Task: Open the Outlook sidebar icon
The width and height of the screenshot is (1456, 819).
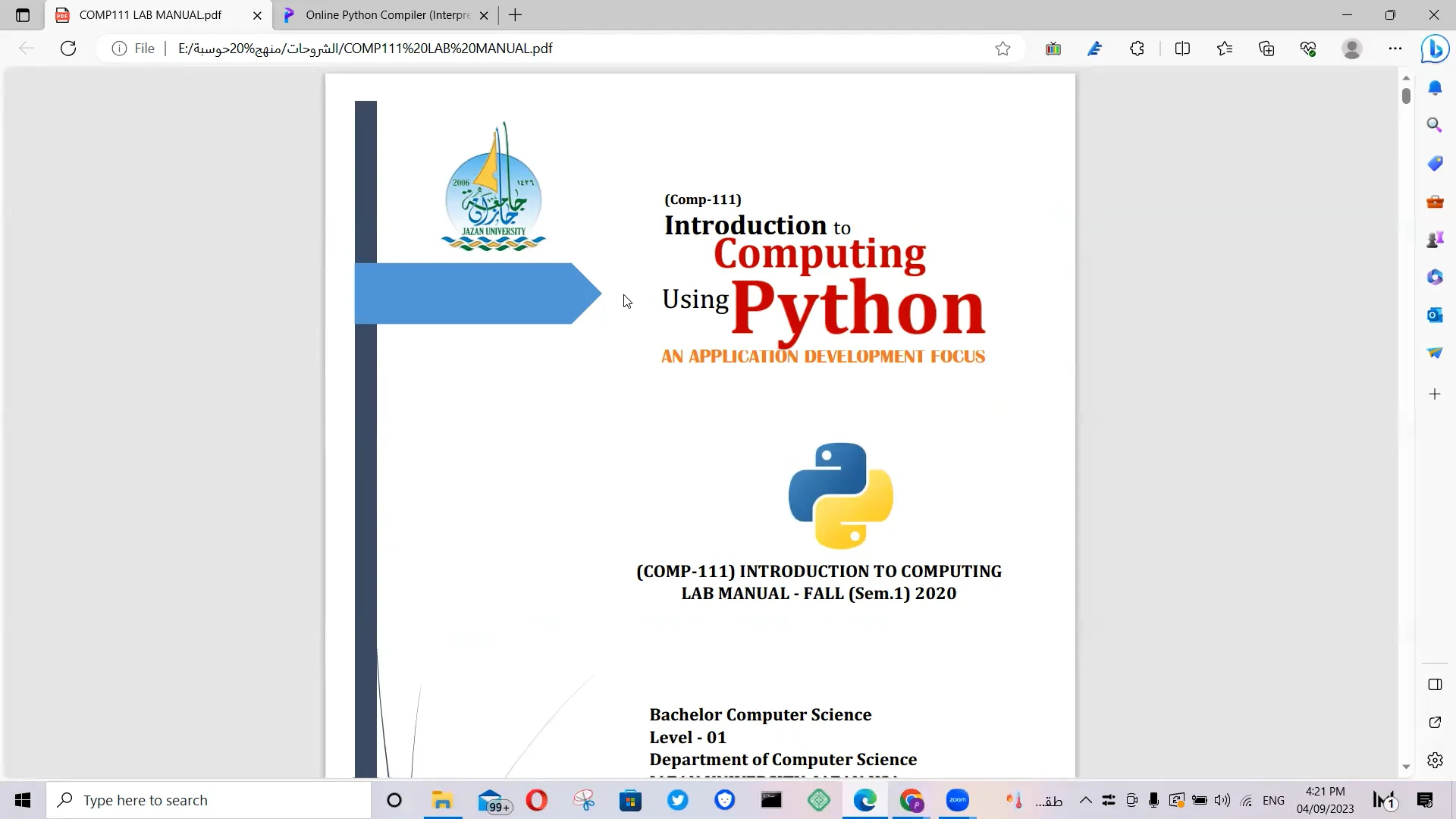Action: 1436,315
